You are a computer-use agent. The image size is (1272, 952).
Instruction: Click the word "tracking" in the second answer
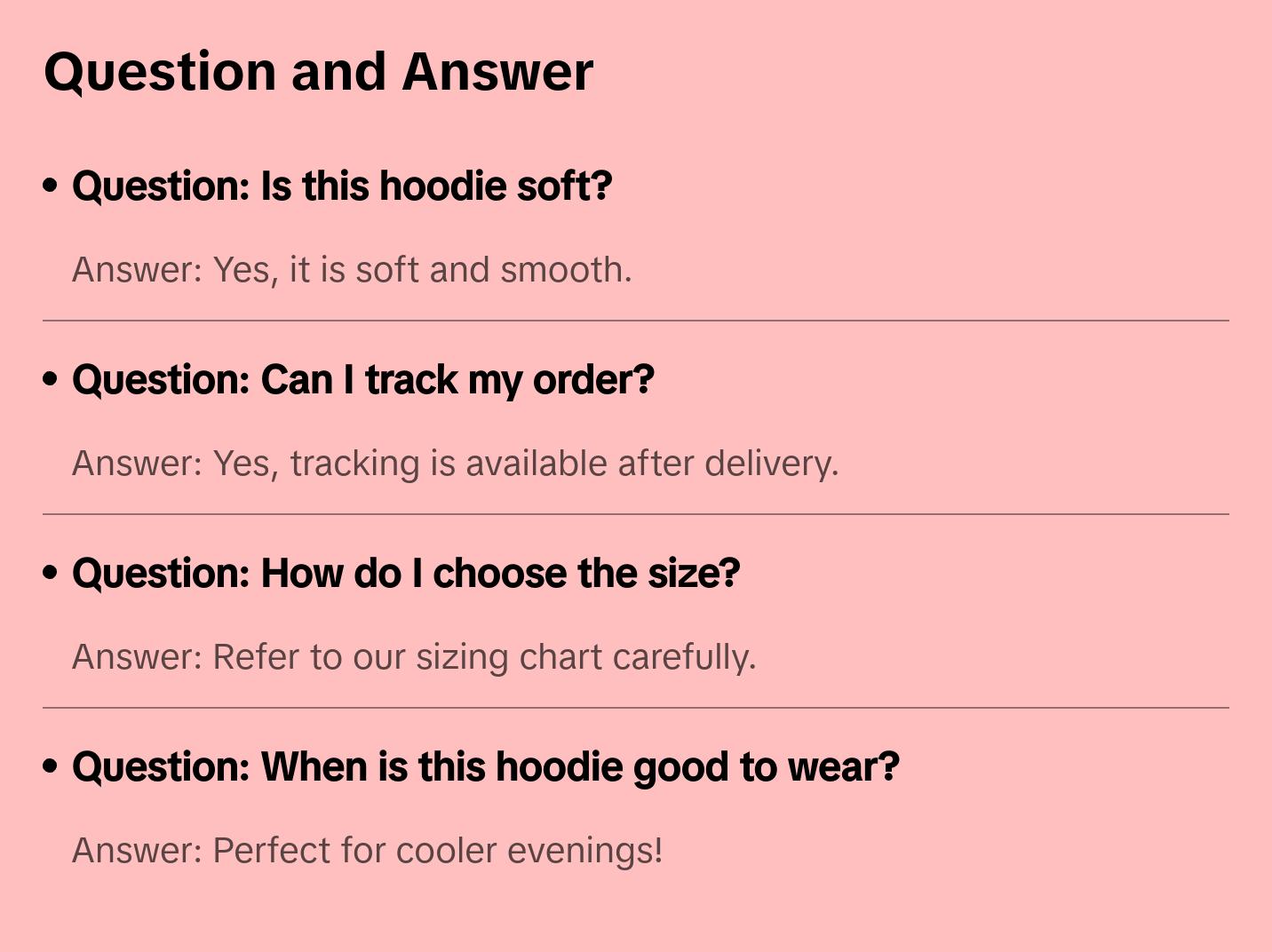point(354,464)
